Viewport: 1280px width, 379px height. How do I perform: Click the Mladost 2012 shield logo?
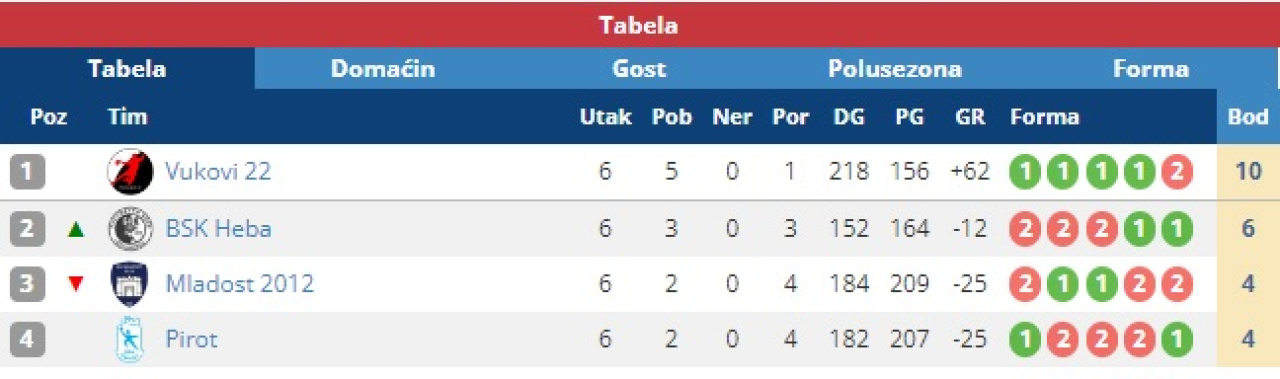[x=130, y=284]
